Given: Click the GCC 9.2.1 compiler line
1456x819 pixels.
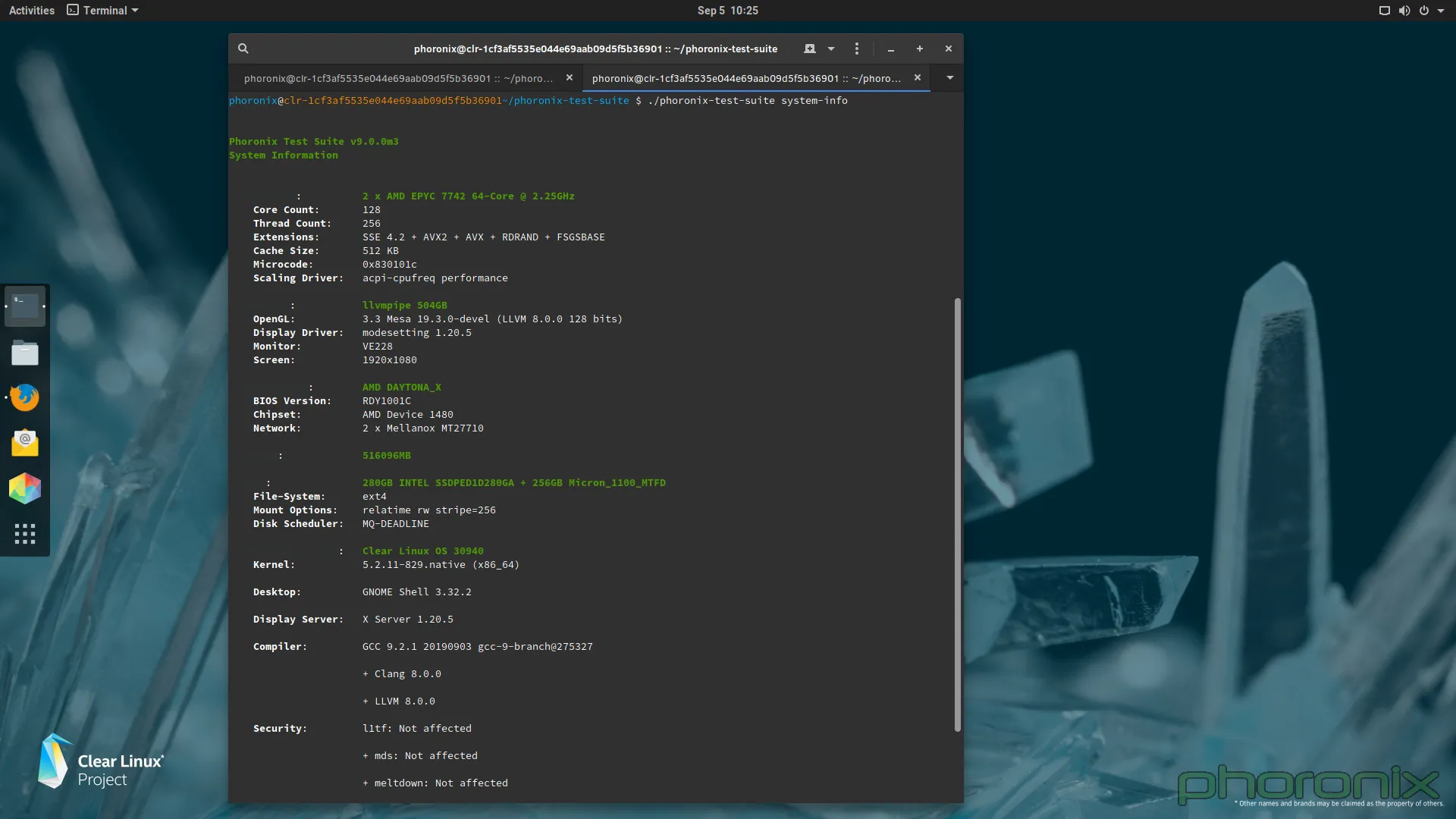Looking at the screenshot, I should point(477,647).
